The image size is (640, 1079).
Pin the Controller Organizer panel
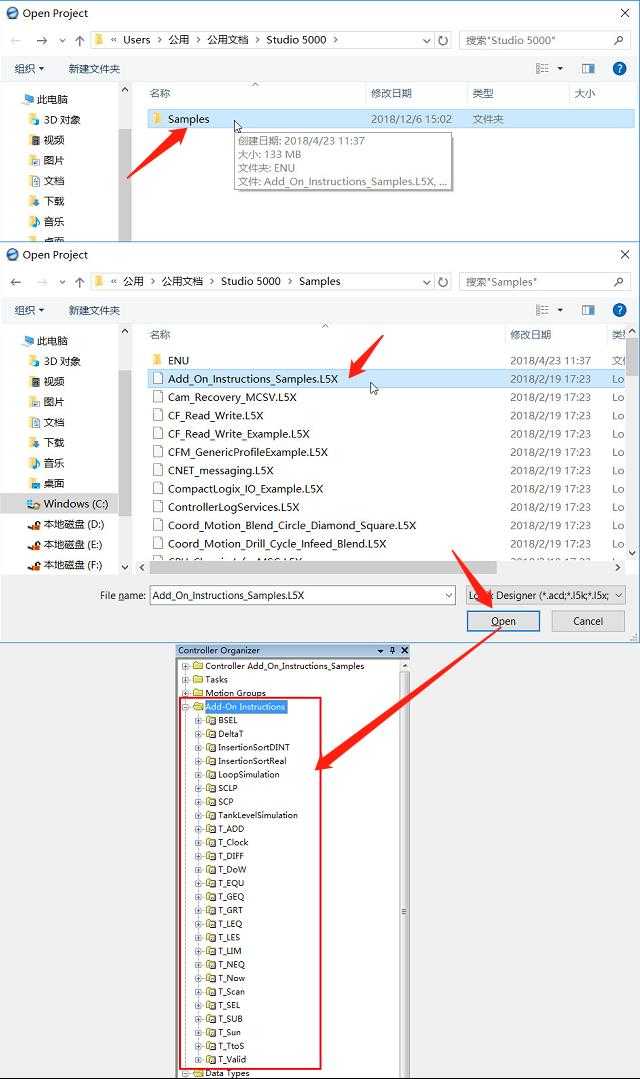[x=392, y=650]
